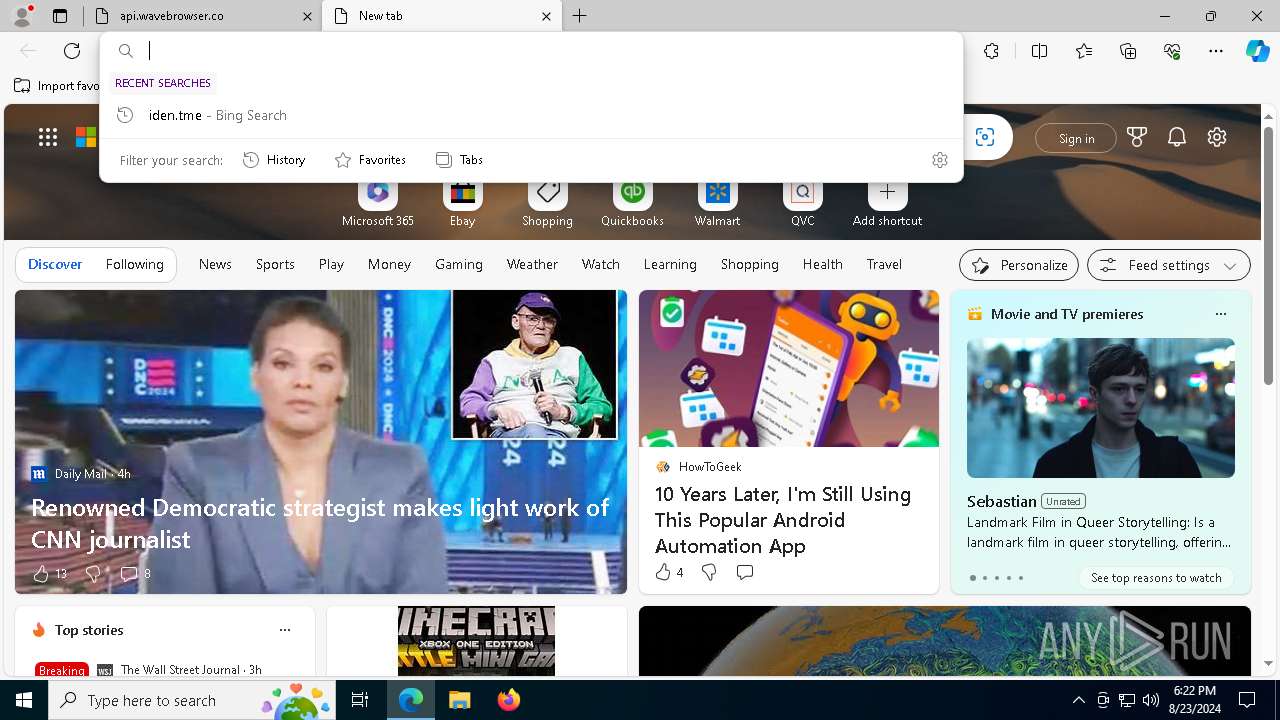1280x720 pixels.
Task: Select first carousel dot in premieres card
Action: click(x=973, y=578)
